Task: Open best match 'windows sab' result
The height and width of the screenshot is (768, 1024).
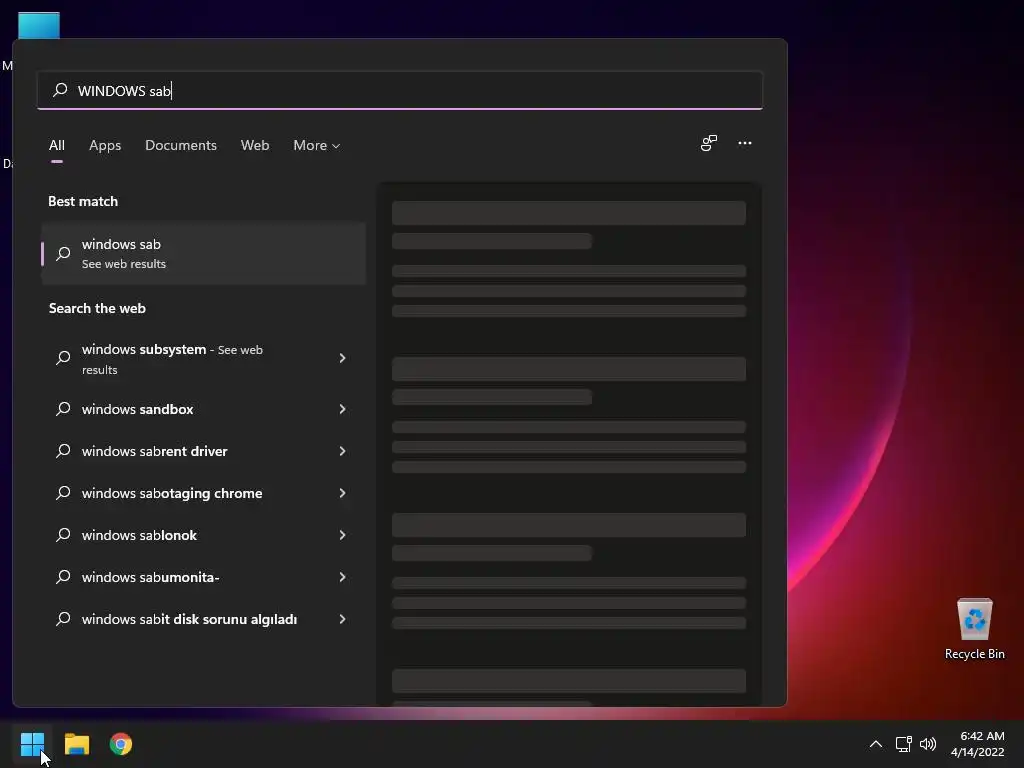Action: (203, 253)
